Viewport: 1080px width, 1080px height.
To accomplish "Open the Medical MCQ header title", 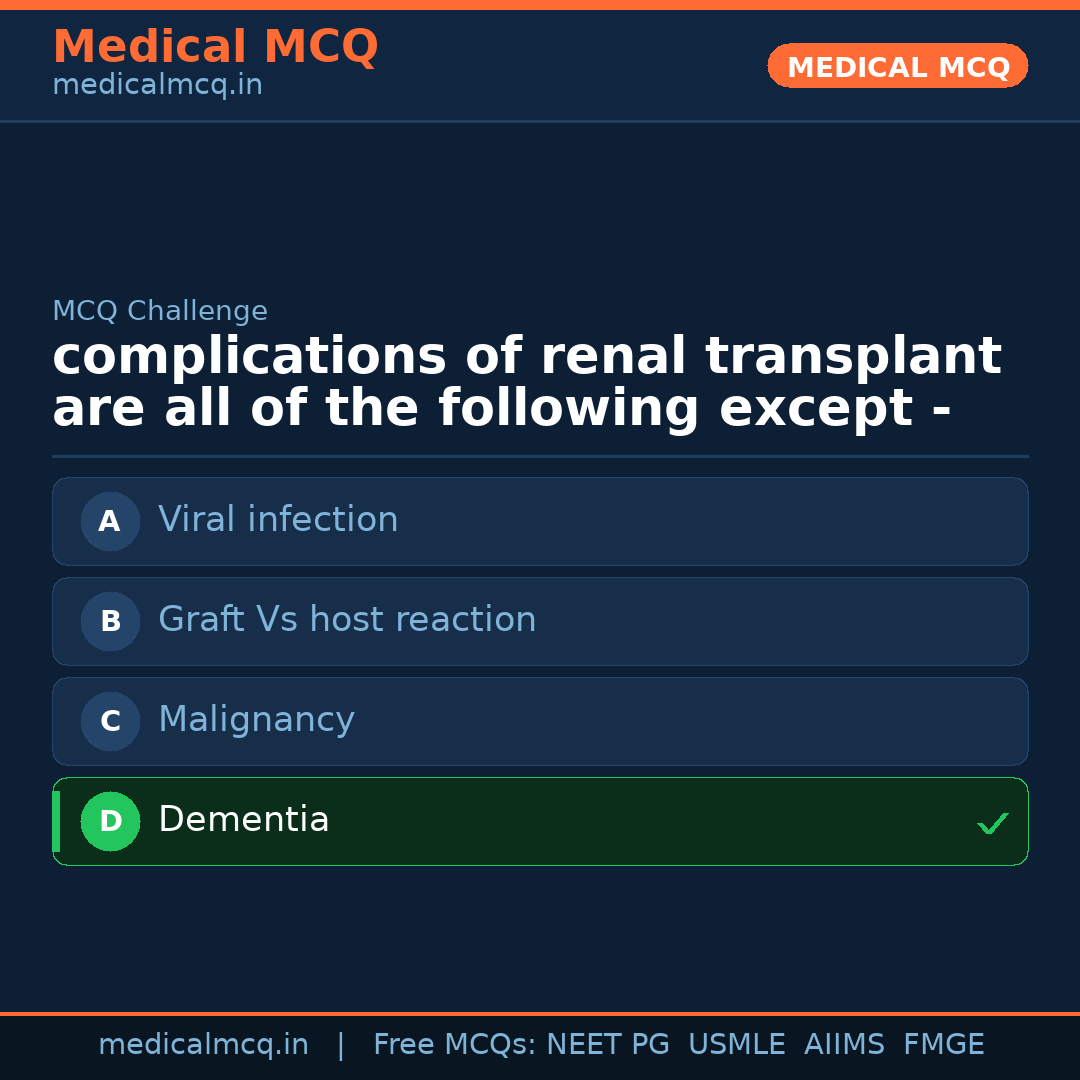I will (215, 47).
